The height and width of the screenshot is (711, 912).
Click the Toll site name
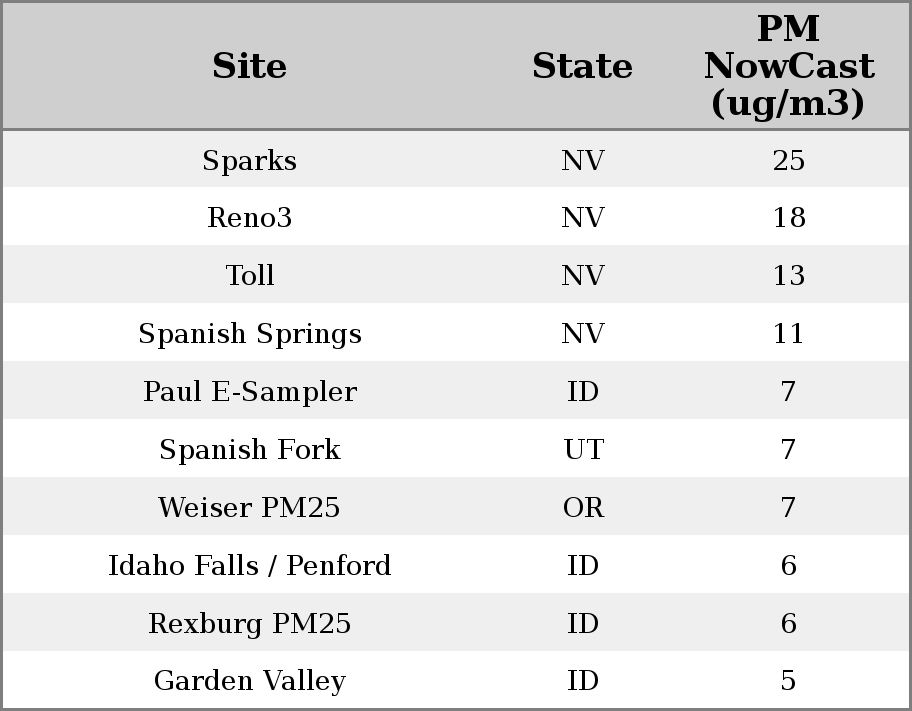click(249, 276)
